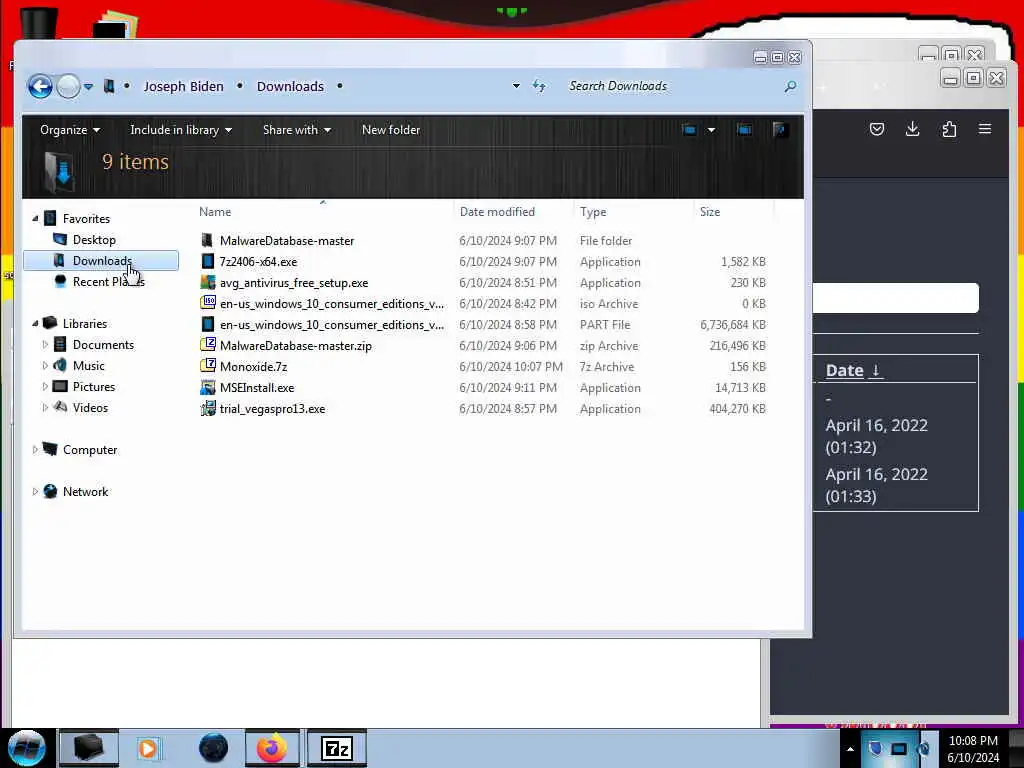Select the trial_vegaspro13.exe icon
Image resolution: width=1024 pixels, height=768 pixels.
[208, 408]
